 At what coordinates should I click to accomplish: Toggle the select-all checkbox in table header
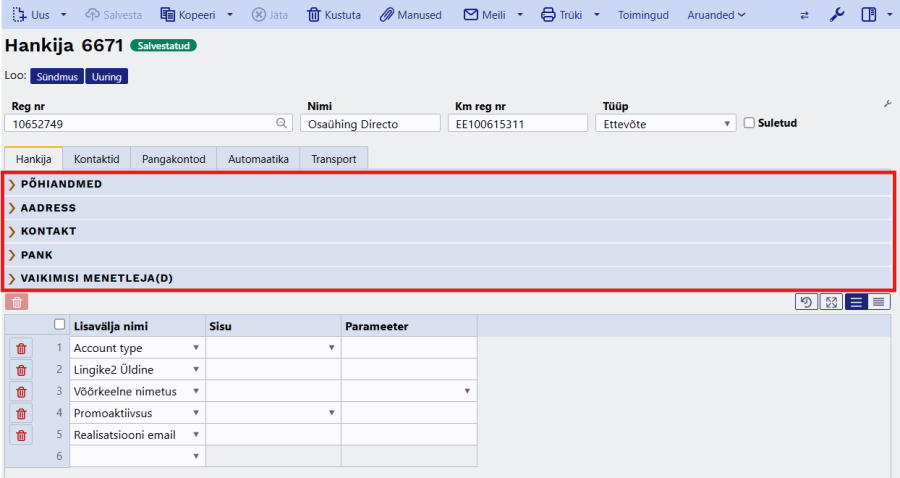tap(60, 324)
